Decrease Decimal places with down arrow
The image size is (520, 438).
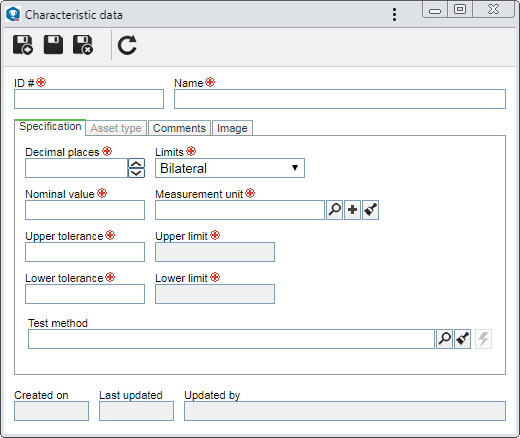coord(136,173)
